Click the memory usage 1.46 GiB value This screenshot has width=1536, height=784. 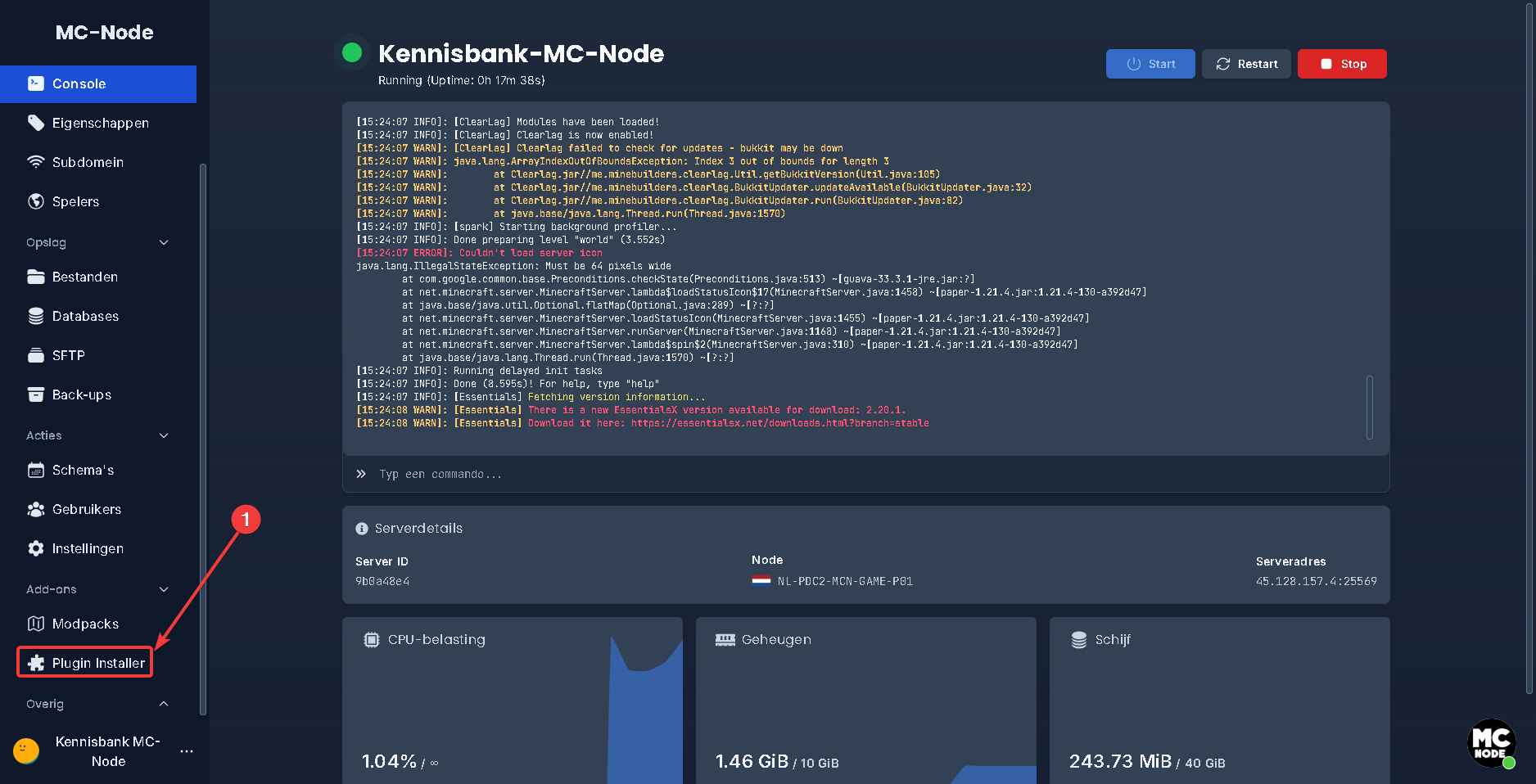(752, 761)
